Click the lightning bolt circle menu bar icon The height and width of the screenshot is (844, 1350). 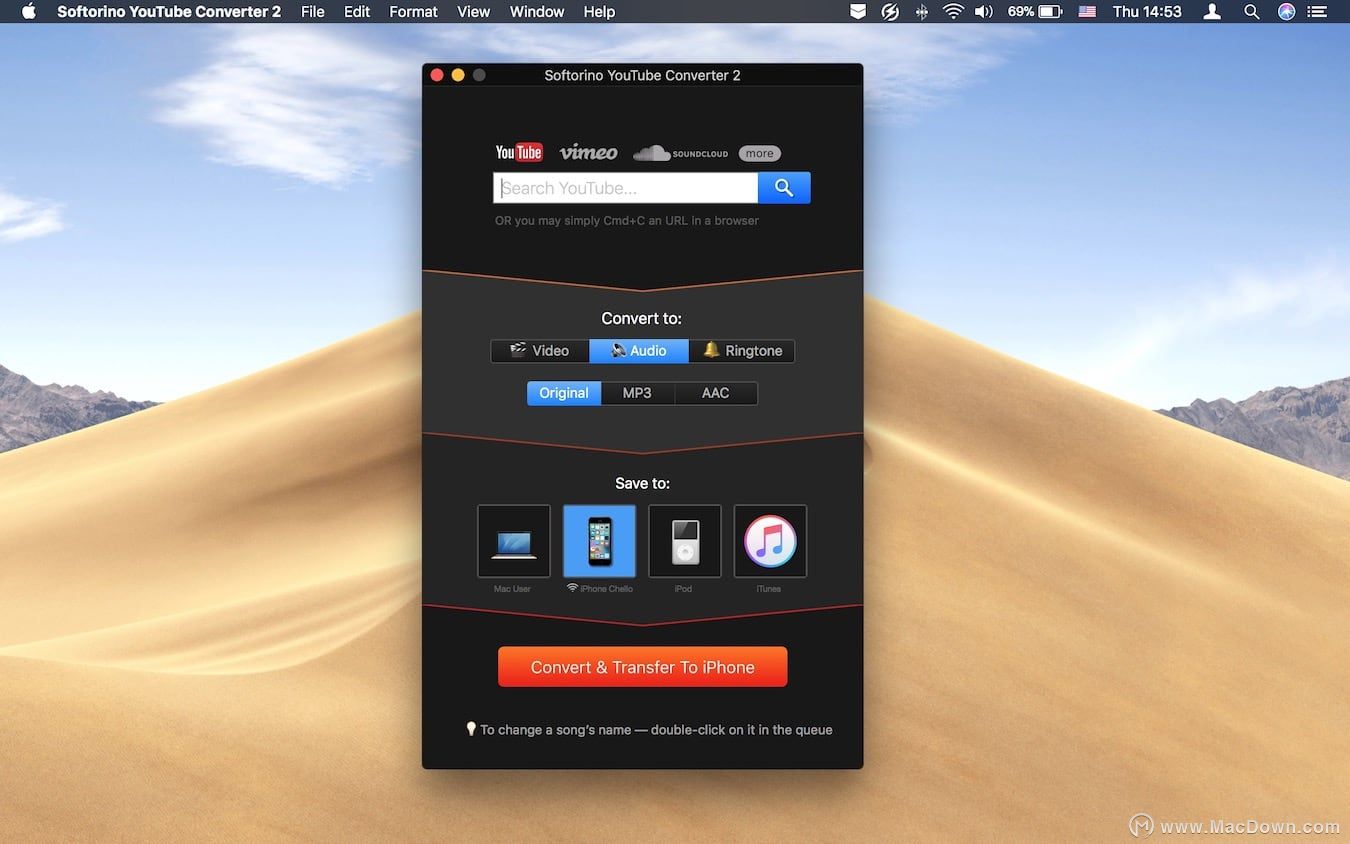(890, 12)
